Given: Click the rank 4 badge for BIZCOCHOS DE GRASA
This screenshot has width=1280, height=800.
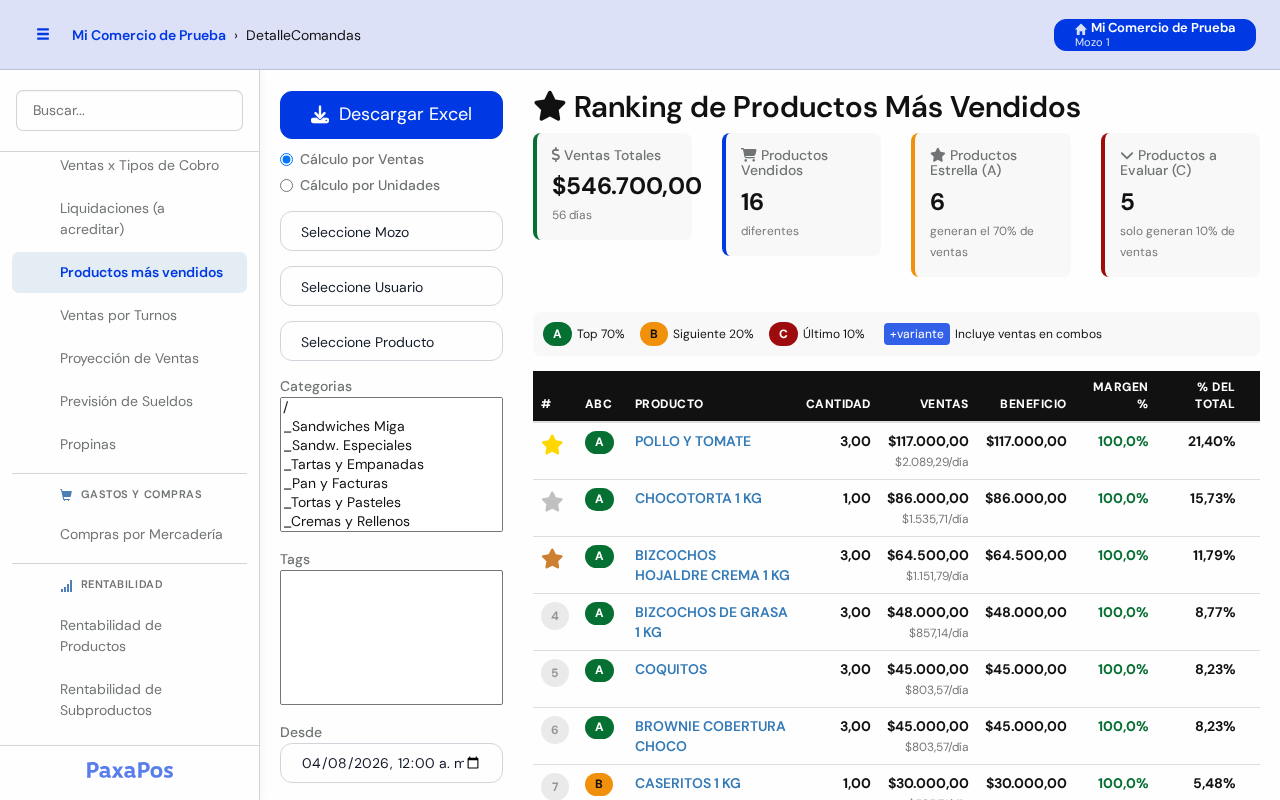Looking at the screenshot, I should point(555,616).
